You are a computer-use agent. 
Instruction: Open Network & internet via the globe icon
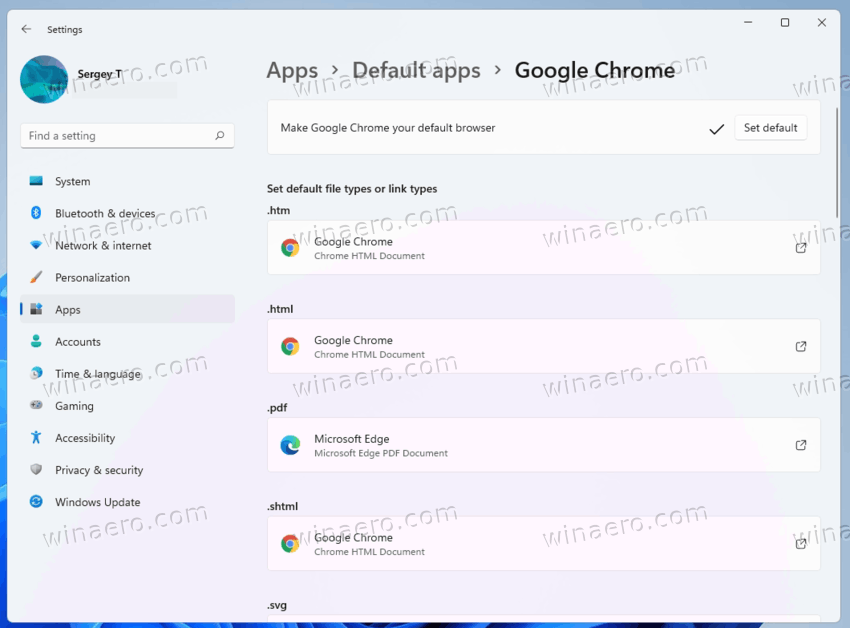click(36, 245)
